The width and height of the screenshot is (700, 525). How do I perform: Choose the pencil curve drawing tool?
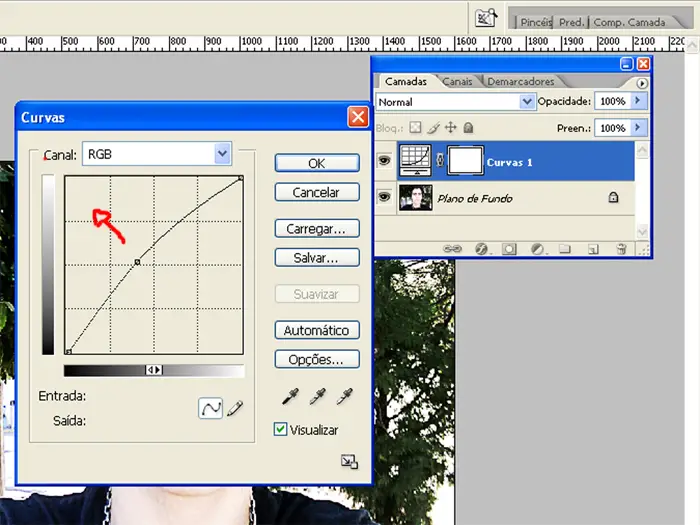click(236, 408)
